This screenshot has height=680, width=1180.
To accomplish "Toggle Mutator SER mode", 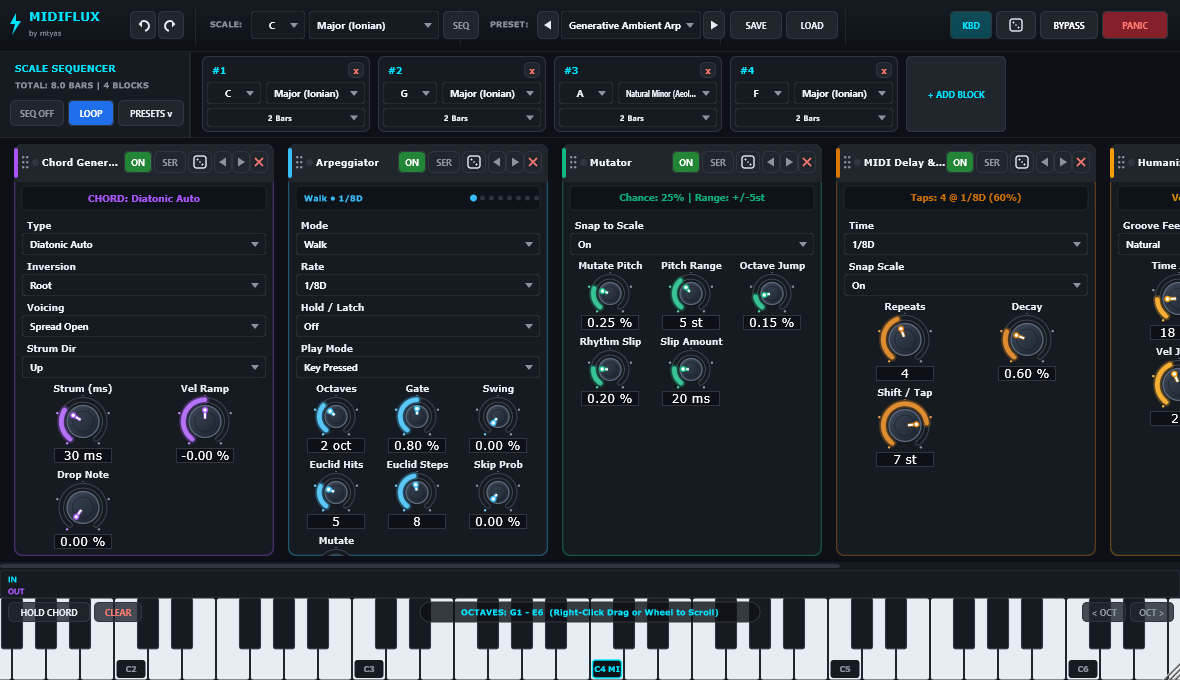I will click(x=718, y=162).
